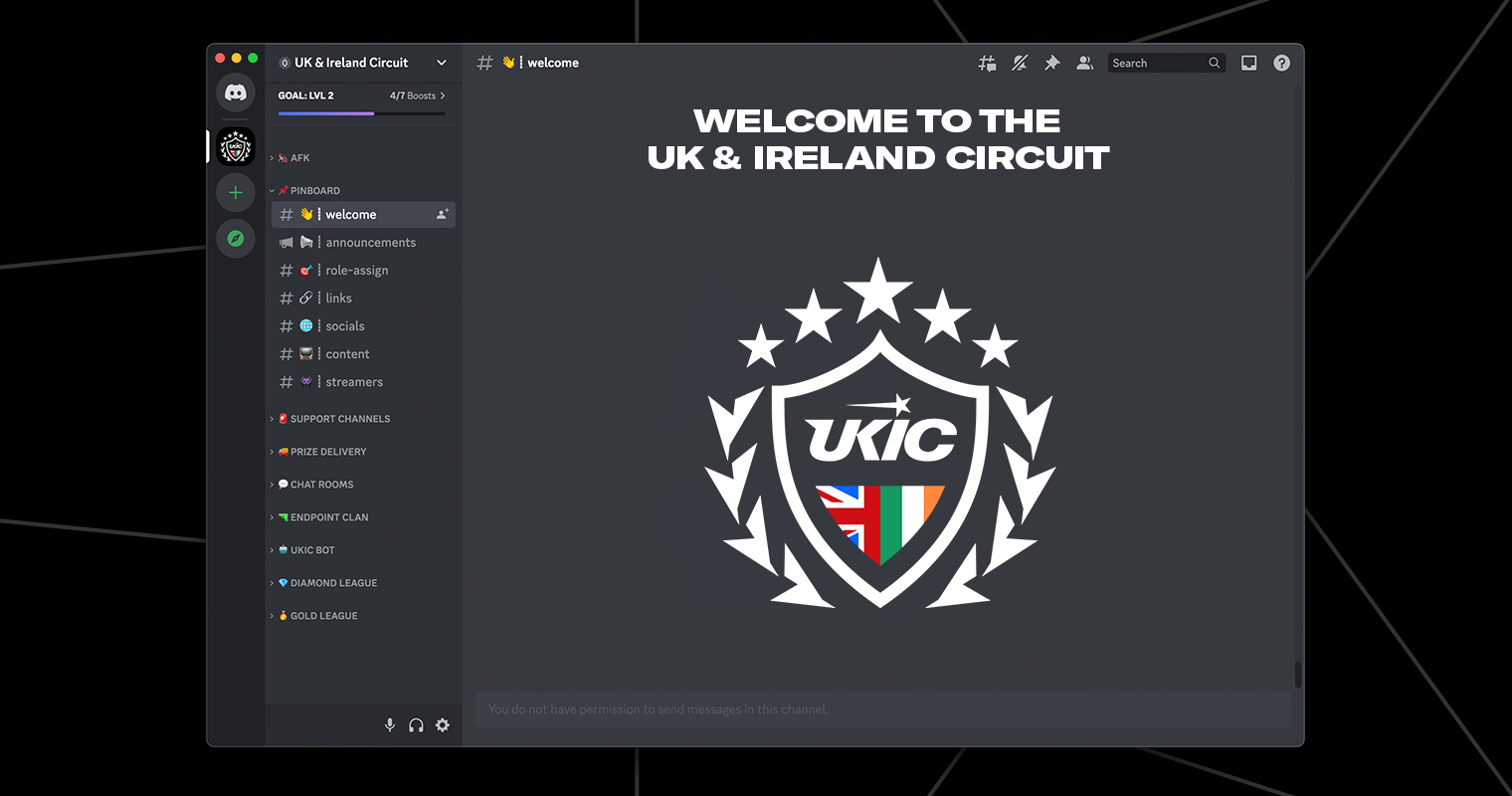The image size is (1512, 796).
Task: Open the role-assign channel
Action: click(363, 271)
